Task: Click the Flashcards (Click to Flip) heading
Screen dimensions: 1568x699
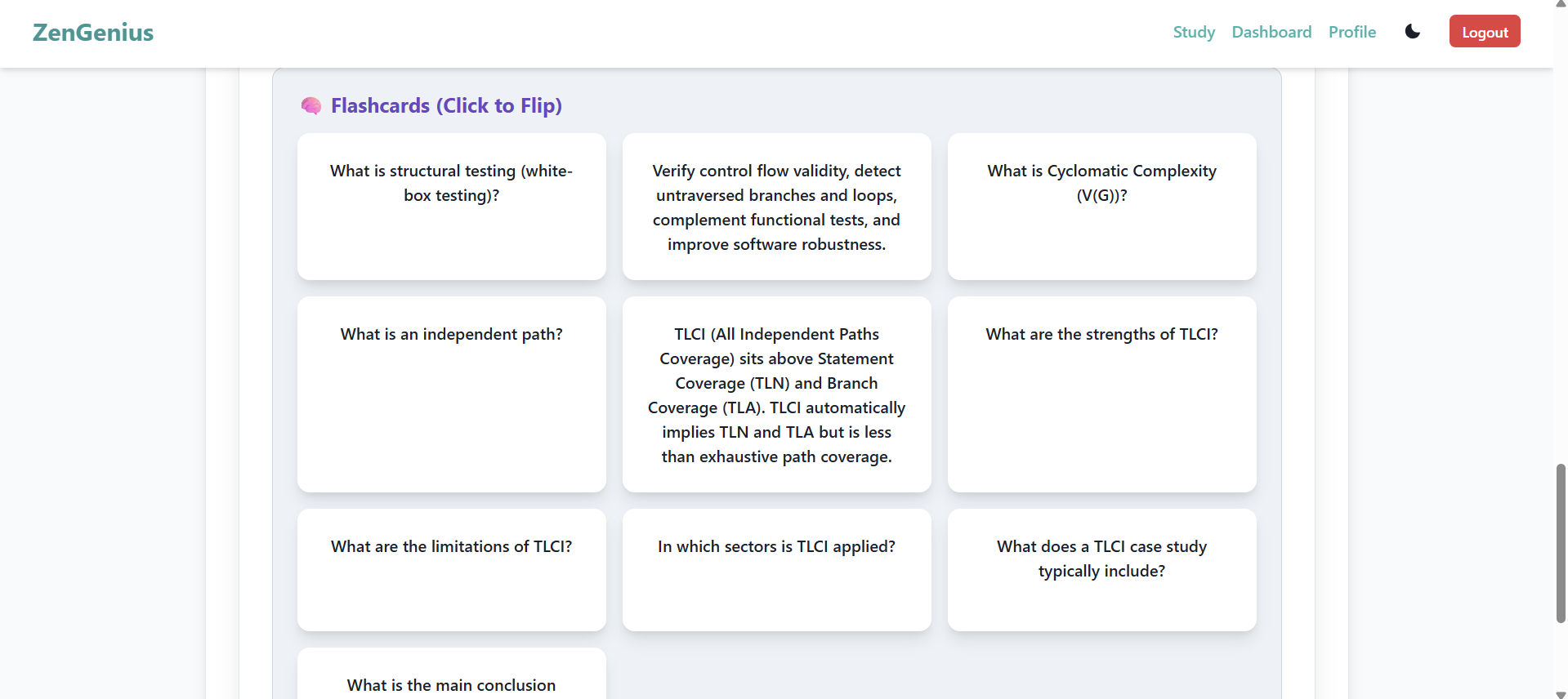Action: click(x=446, y=105)
